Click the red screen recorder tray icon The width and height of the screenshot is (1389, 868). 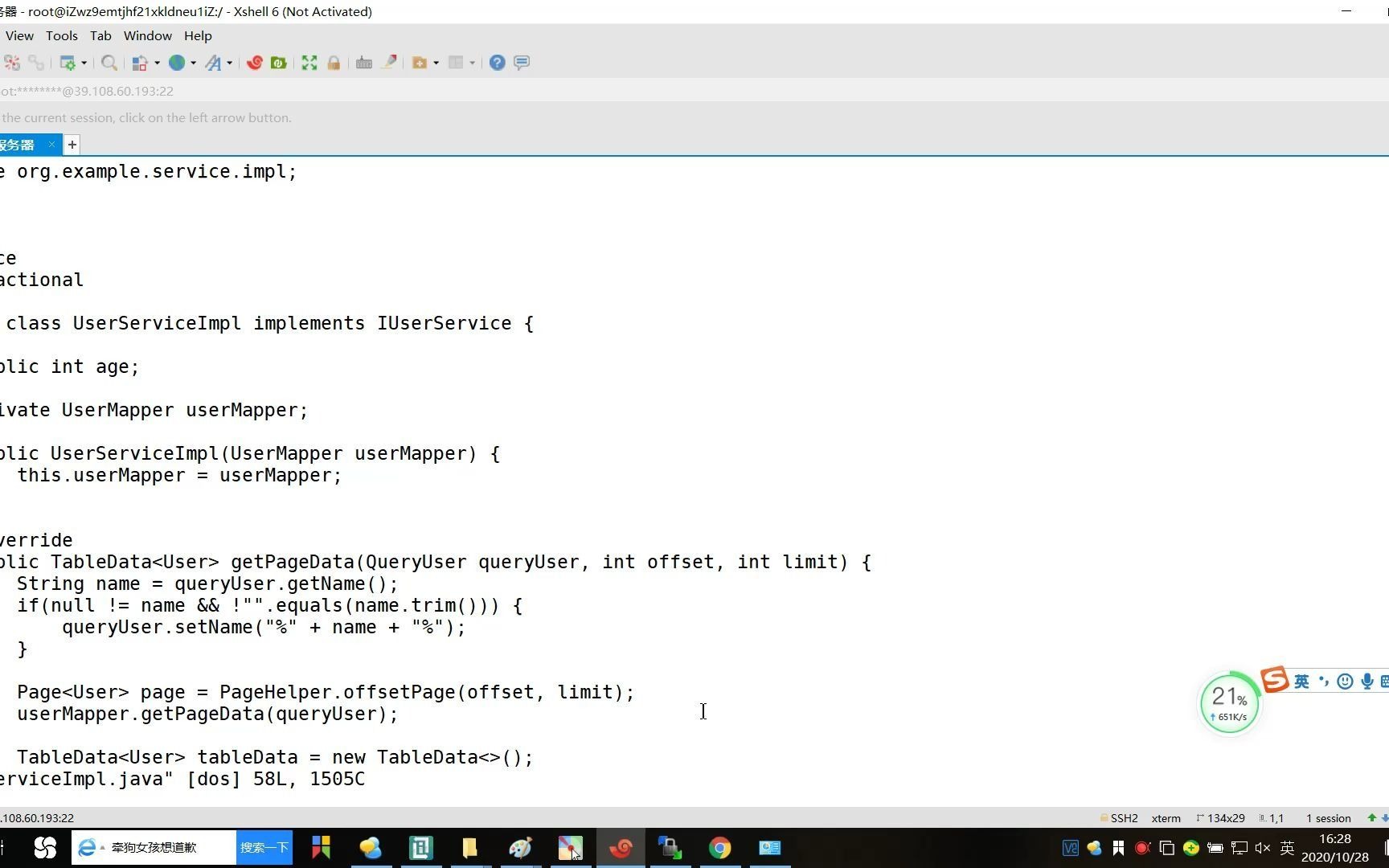1142,848
